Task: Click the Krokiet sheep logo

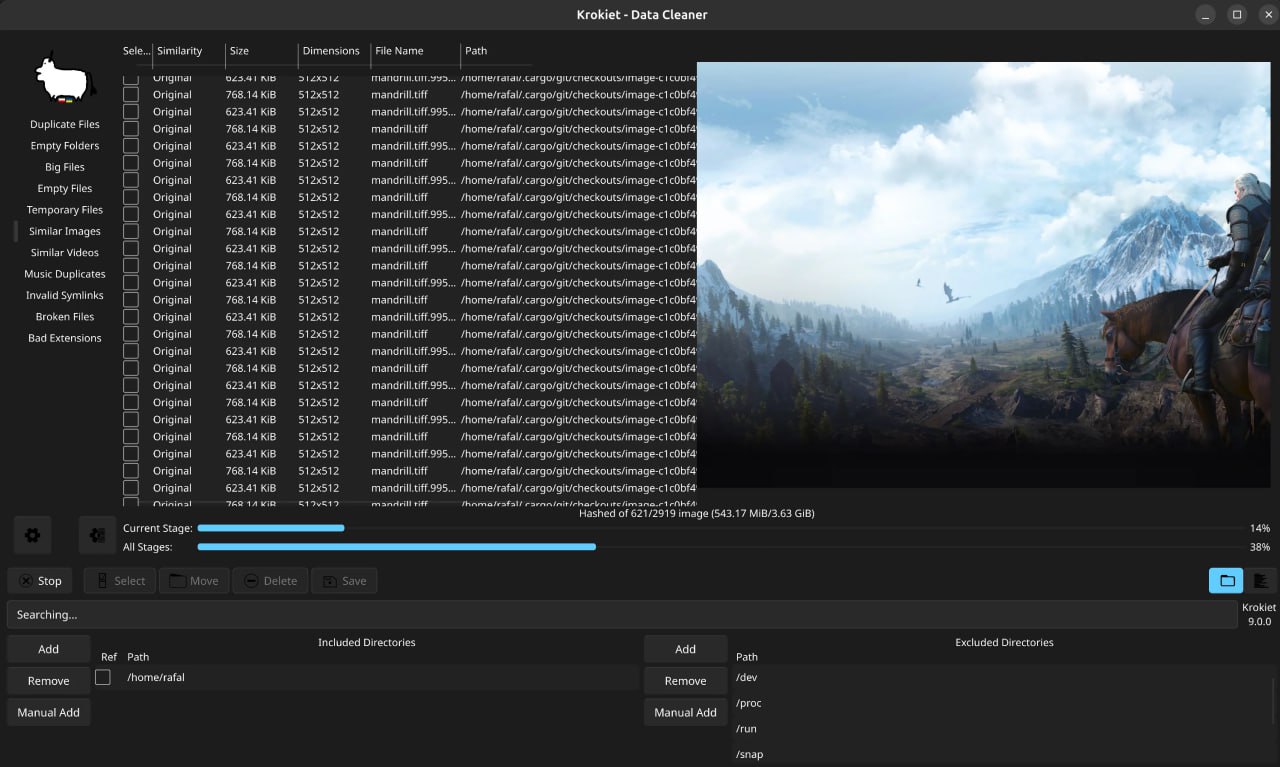Action: tap(65, 78)
